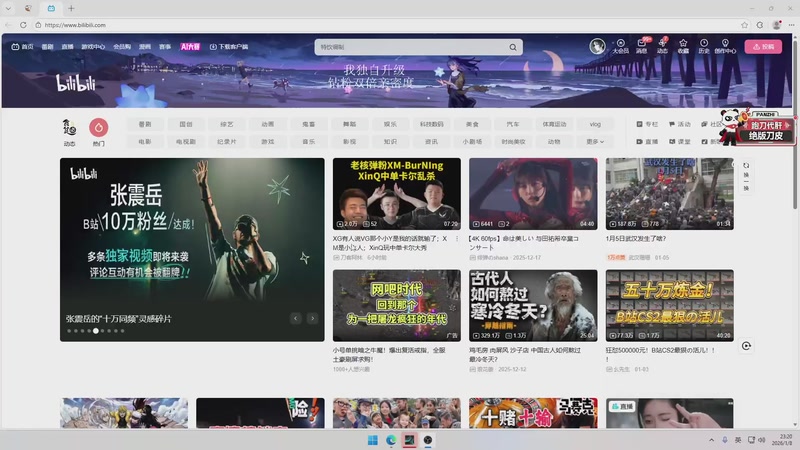Click the 直播 icon in right panel
This screenshot has width=800, height=450.
pyautogui.click(x=639, y=141)
